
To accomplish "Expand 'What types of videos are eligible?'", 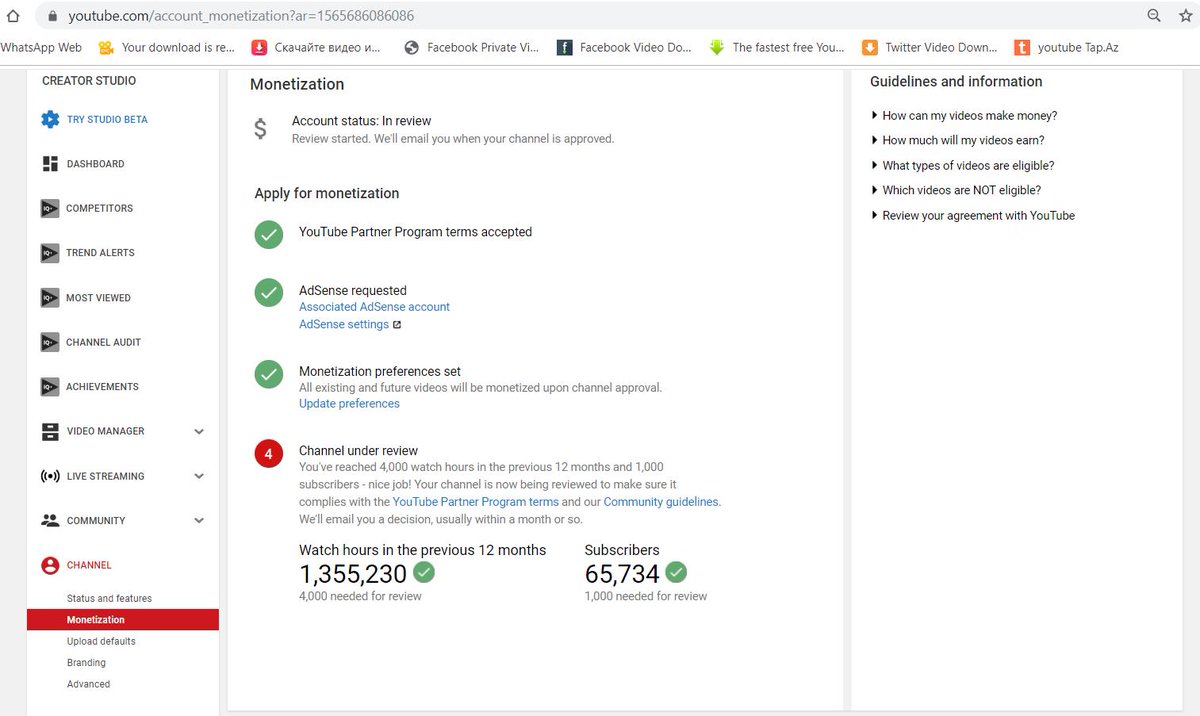I will pyautogui.click(x=963, y=166).
